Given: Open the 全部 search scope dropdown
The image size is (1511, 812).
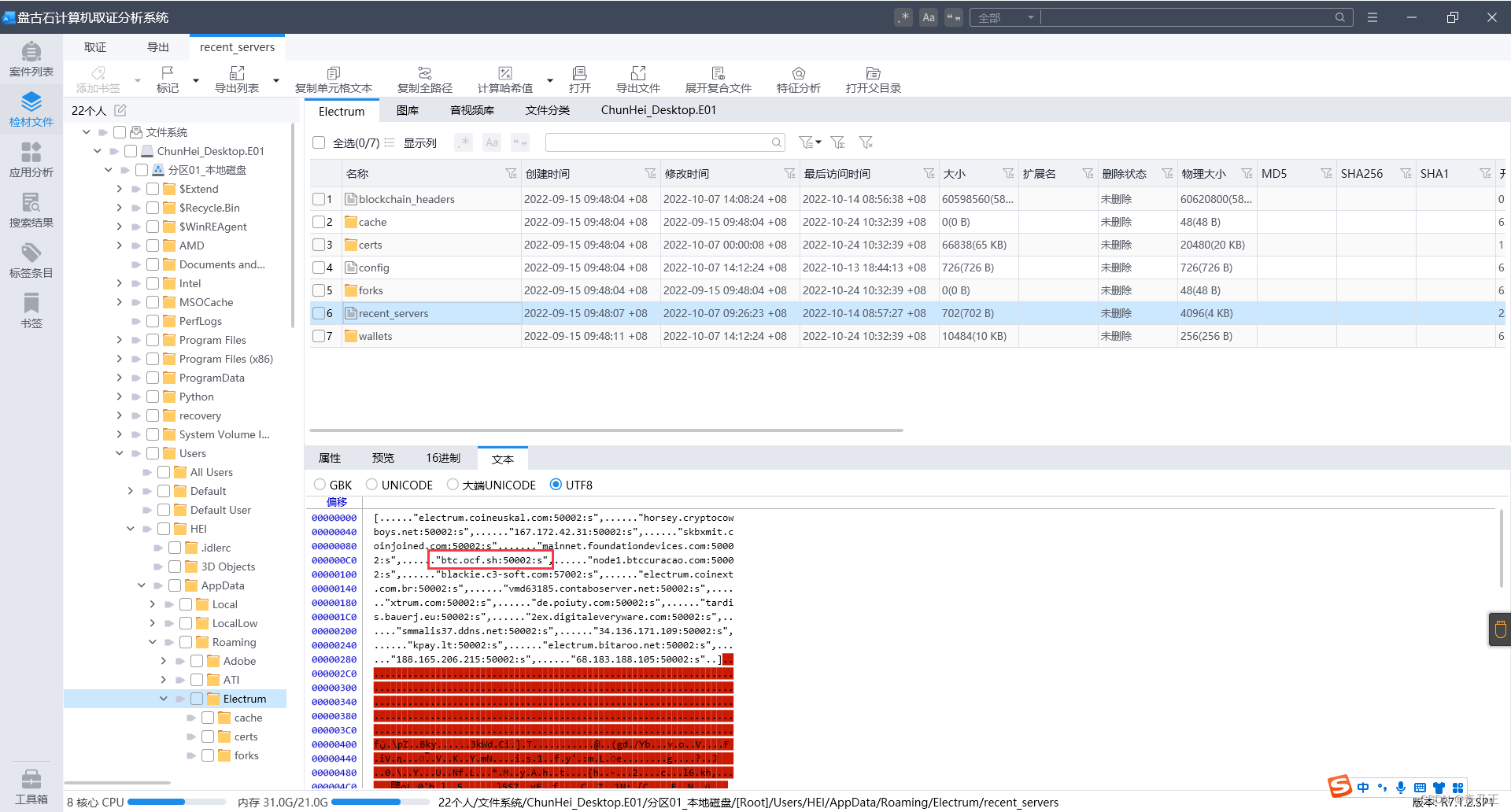Looking at the screenshot, I should (x=1005, y=17).
